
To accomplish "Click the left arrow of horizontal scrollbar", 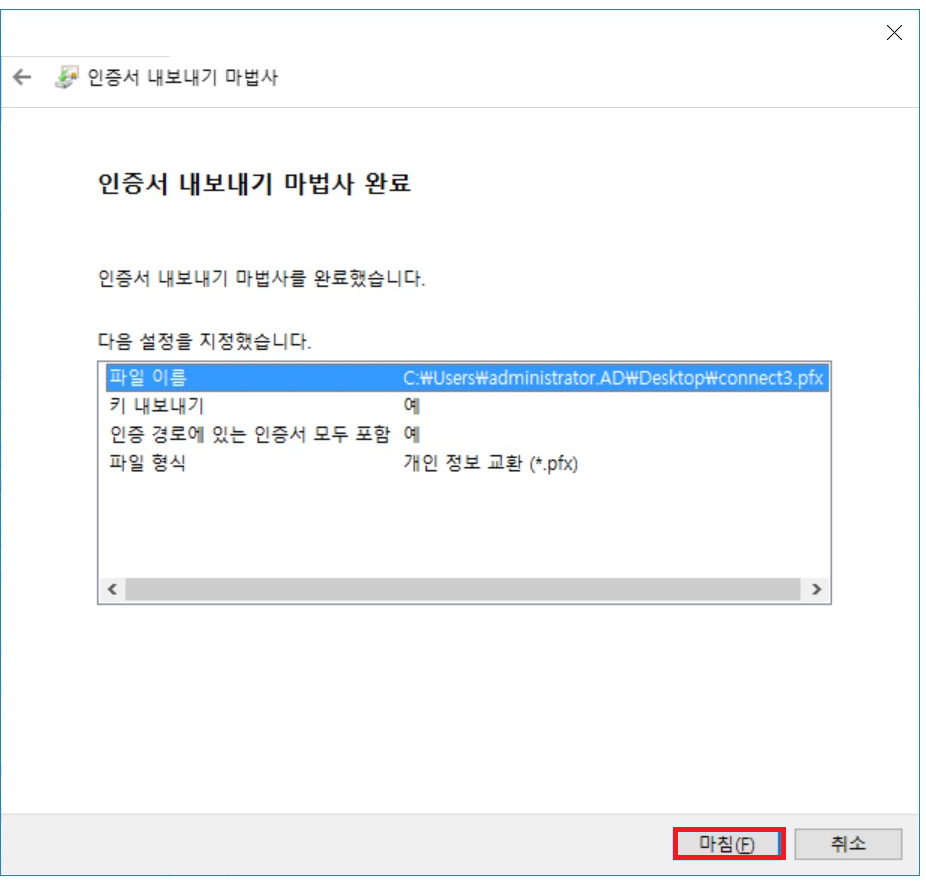I will (112, 590).
